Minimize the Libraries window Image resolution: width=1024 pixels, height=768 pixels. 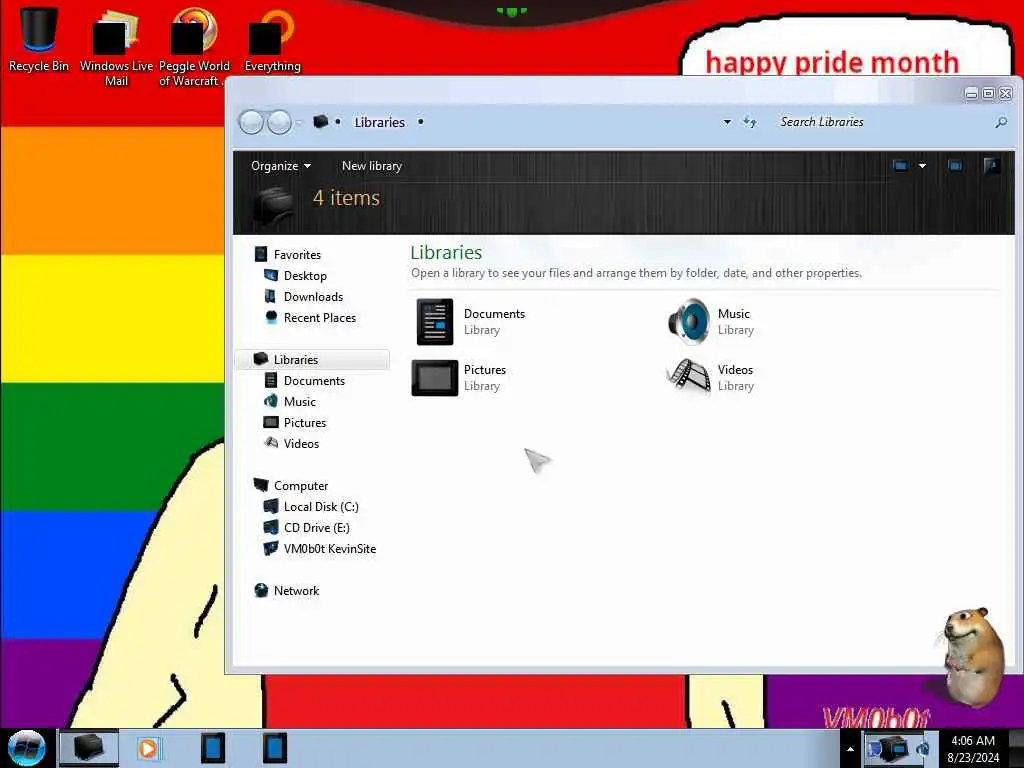pyautogui.click(x=972, y=93)
